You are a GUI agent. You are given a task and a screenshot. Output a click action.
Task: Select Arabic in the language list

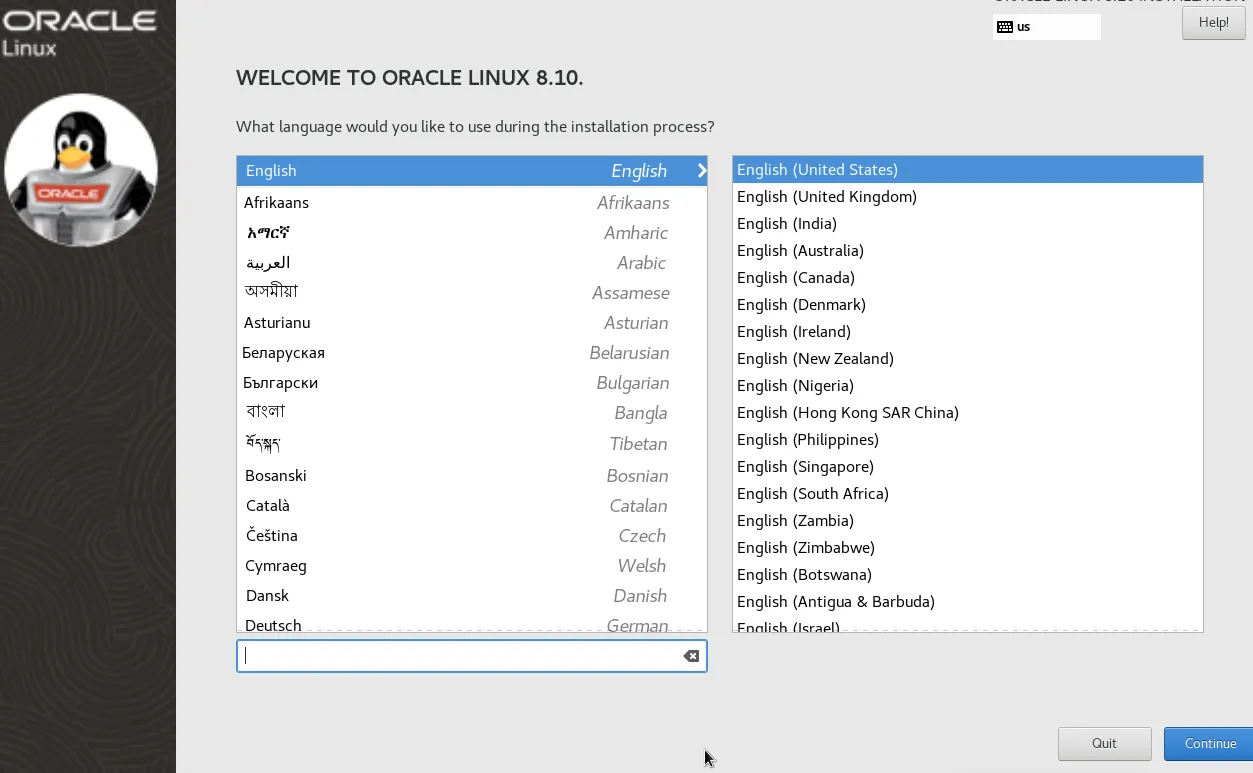tap(472, 262)
